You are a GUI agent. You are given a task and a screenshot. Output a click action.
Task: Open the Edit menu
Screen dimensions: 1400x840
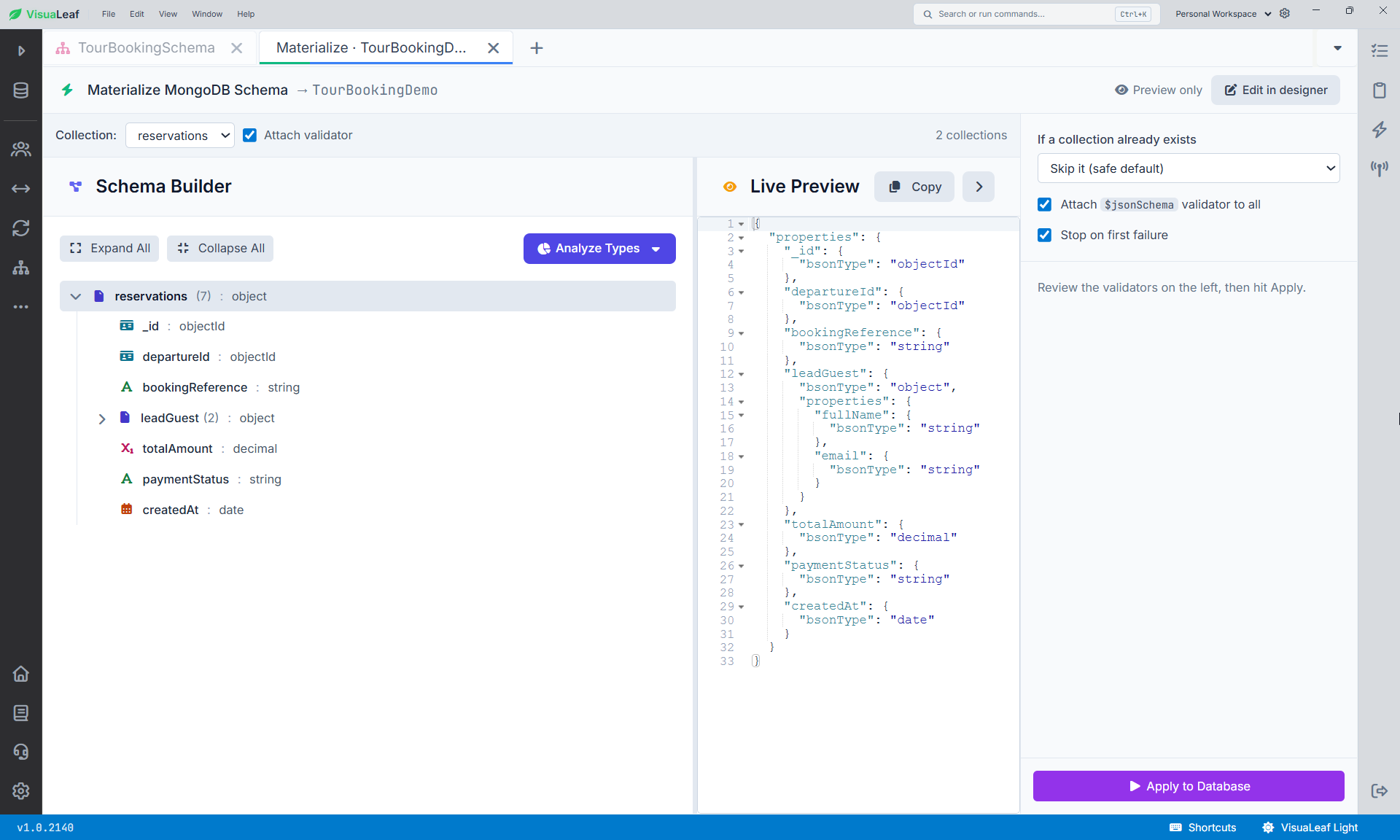137,14
